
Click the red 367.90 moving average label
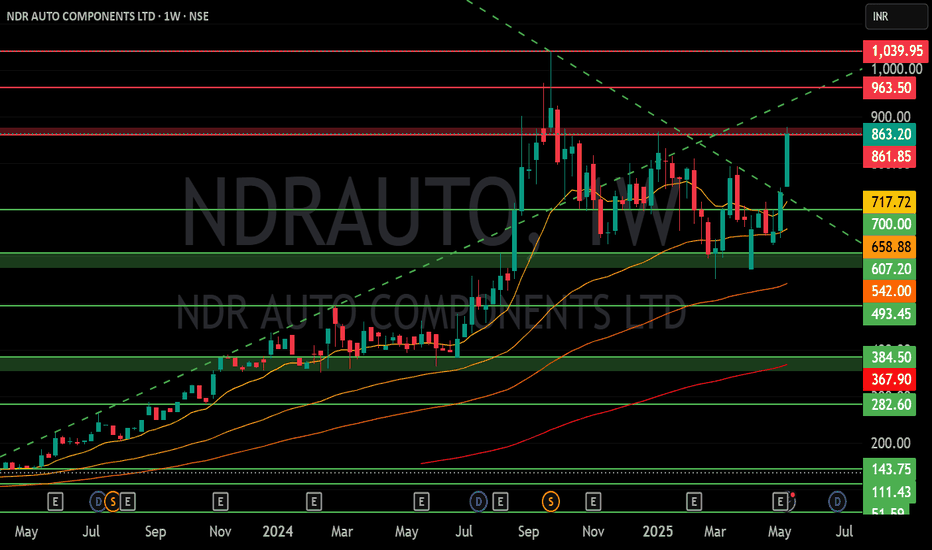click(890, 379)
